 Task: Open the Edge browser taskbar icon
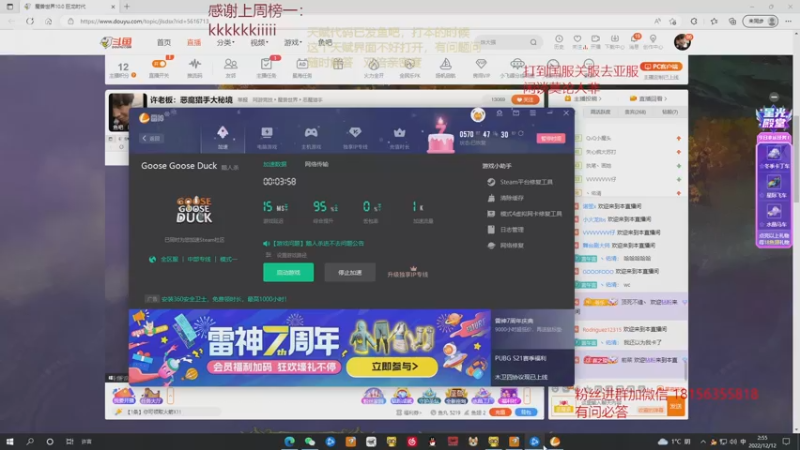click(289, 441)
